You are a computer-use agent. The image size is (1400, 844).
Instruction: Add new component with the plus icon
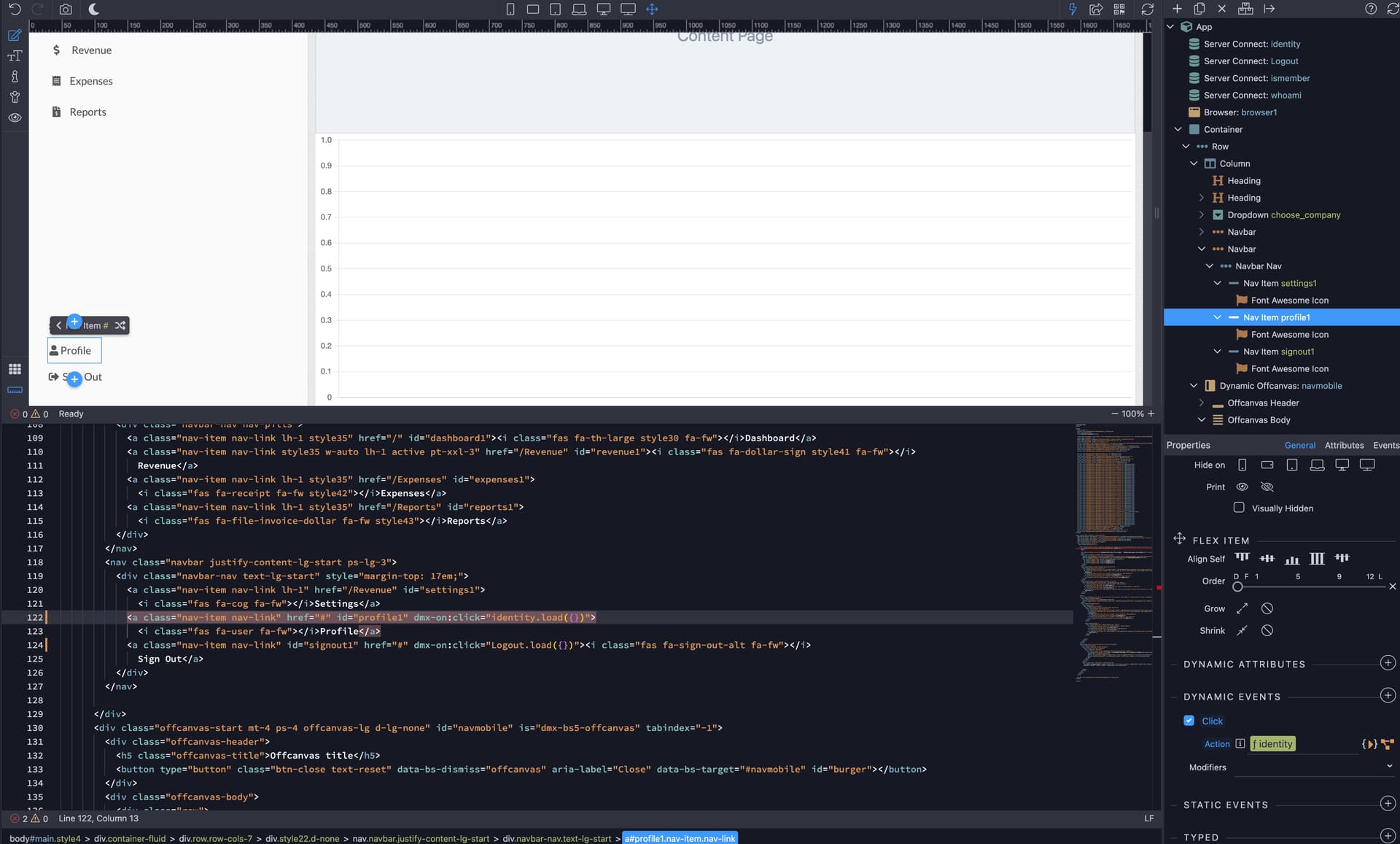pyautogui.click(x=1177, y=9)
